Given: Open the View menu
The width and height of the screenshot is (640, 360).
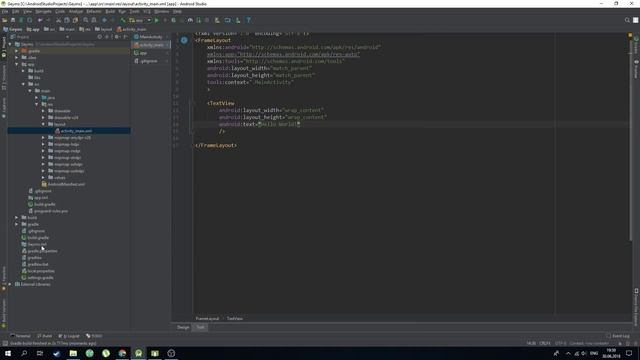Looking at the screenshot, I should tap(27, 11).
